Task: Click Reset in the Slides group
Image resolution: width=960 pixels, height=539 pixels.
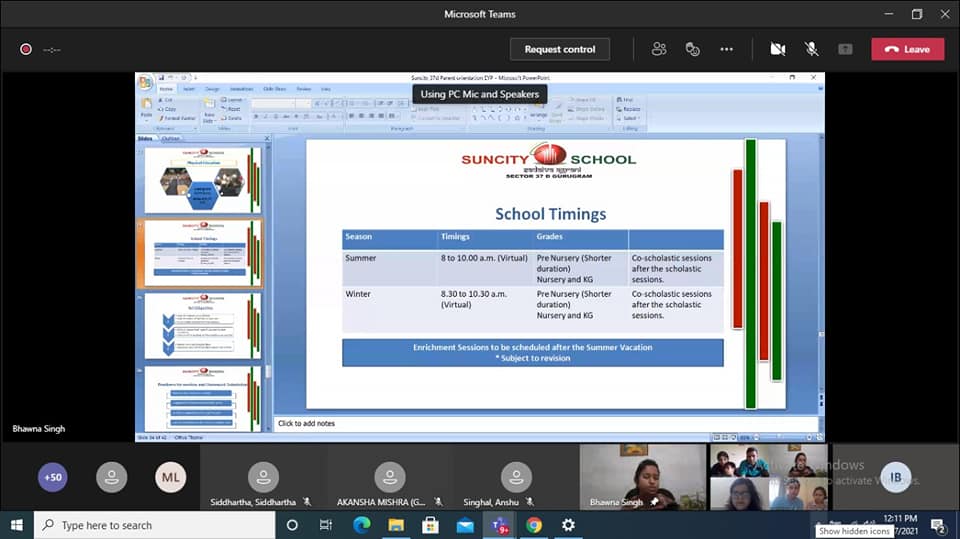Action: coord(231,109)
